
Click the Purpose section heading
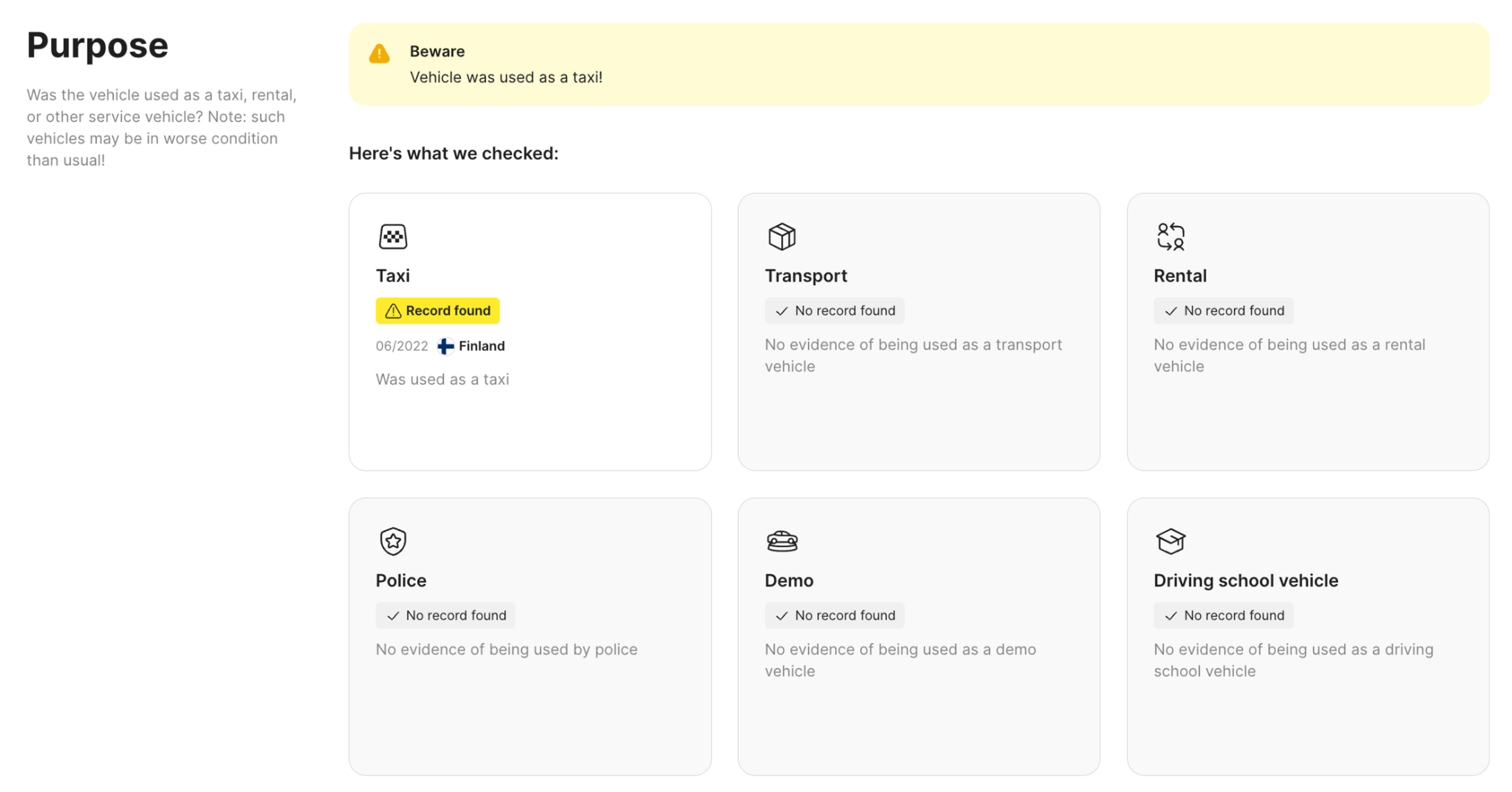pyautogui.click(x=97, y=46)
